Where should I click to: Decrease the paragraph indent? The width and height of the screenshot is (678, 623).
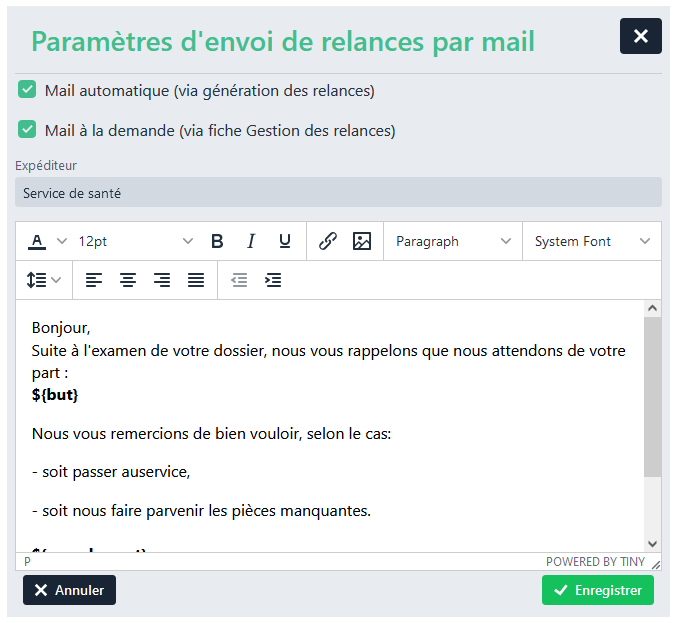(239, 280)
